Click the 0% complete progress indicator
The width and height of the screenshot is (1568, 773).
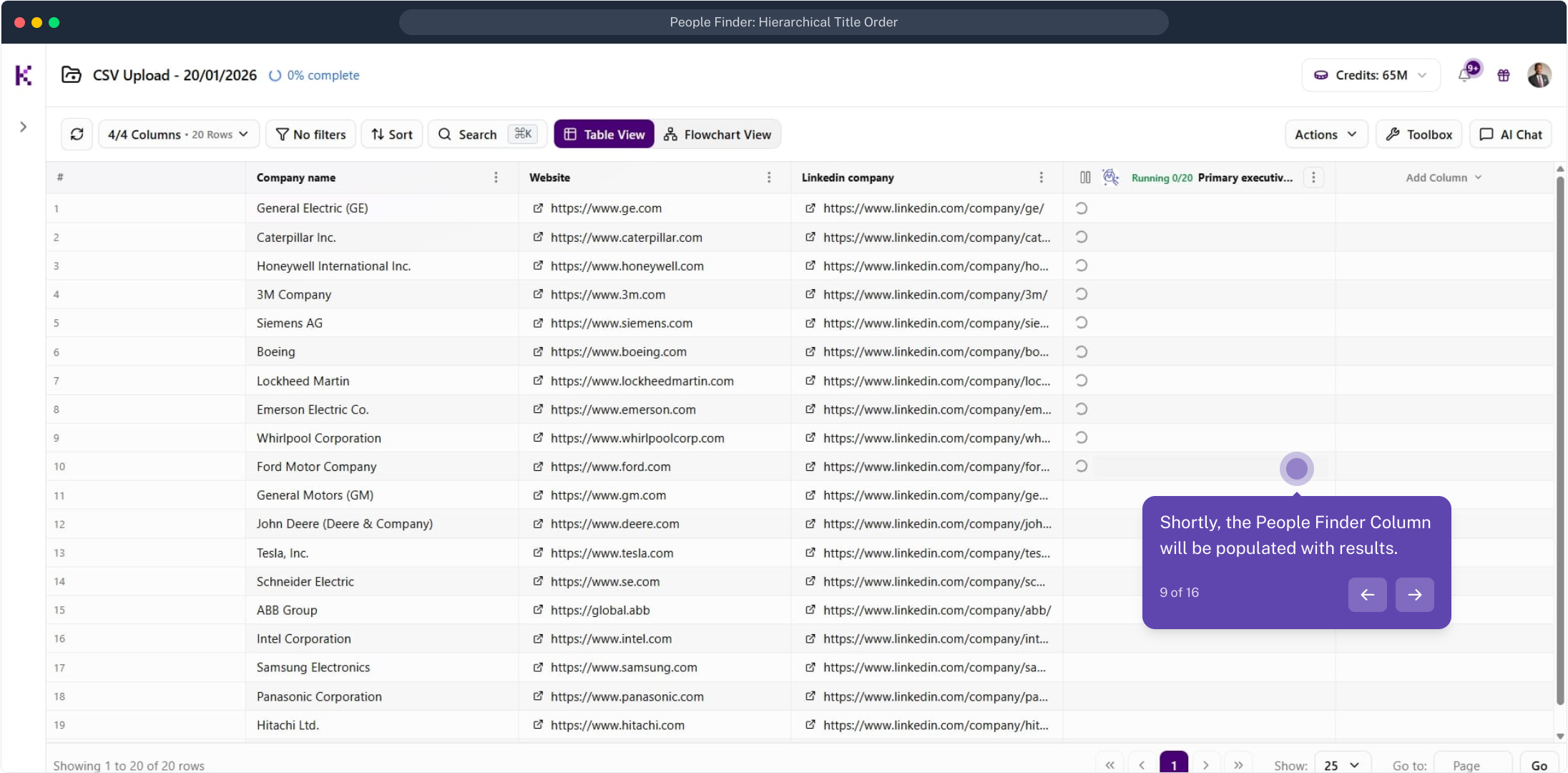315,75
